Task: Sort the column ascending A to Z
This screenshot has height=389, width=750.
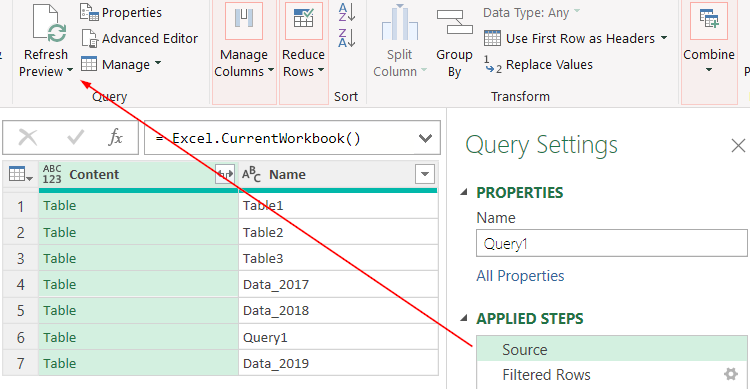Action: pyautogui.click(x=347, y=12)
